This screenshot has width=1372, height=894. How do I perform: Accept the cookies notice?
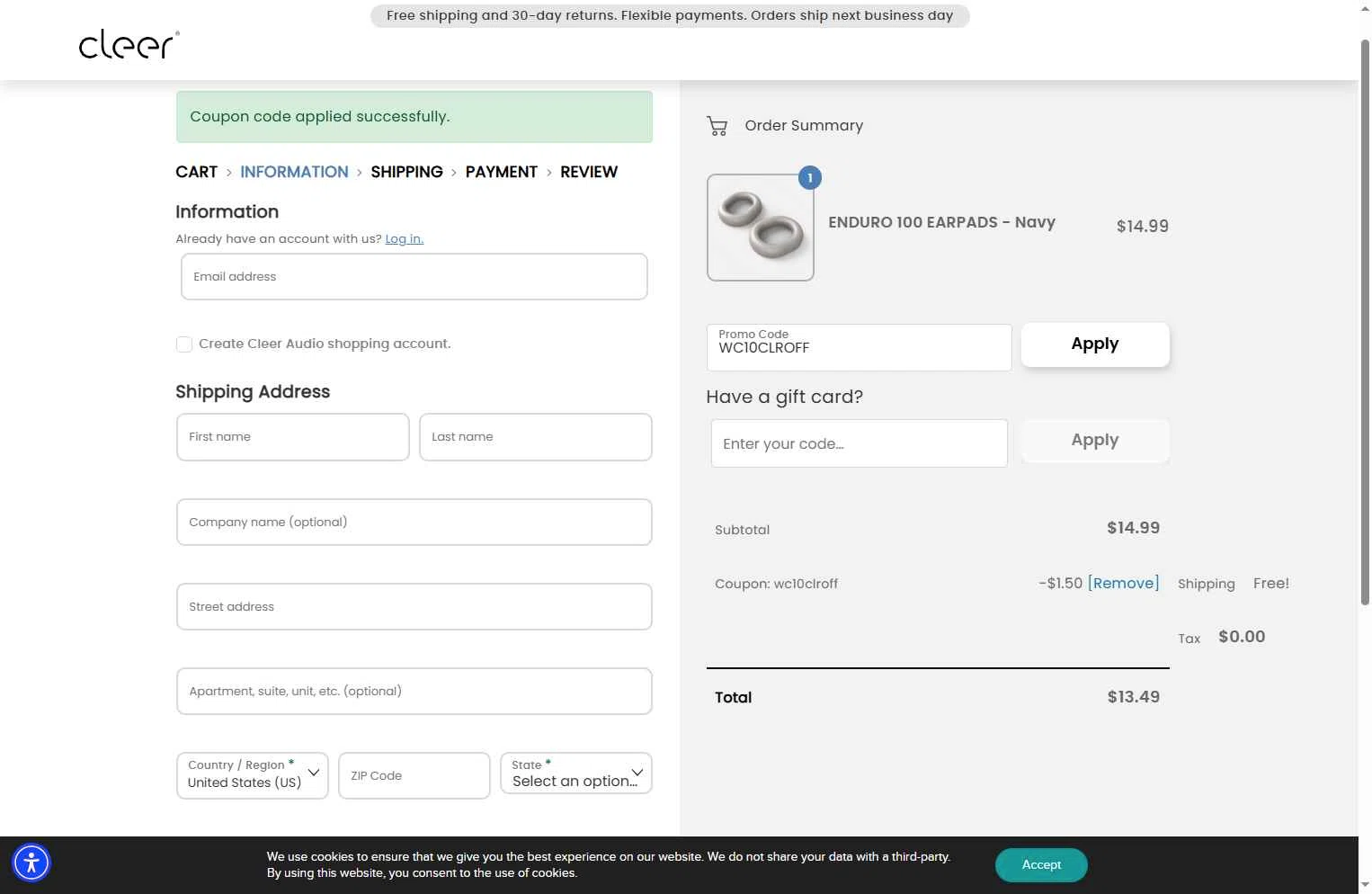(x=1041, y=865)
